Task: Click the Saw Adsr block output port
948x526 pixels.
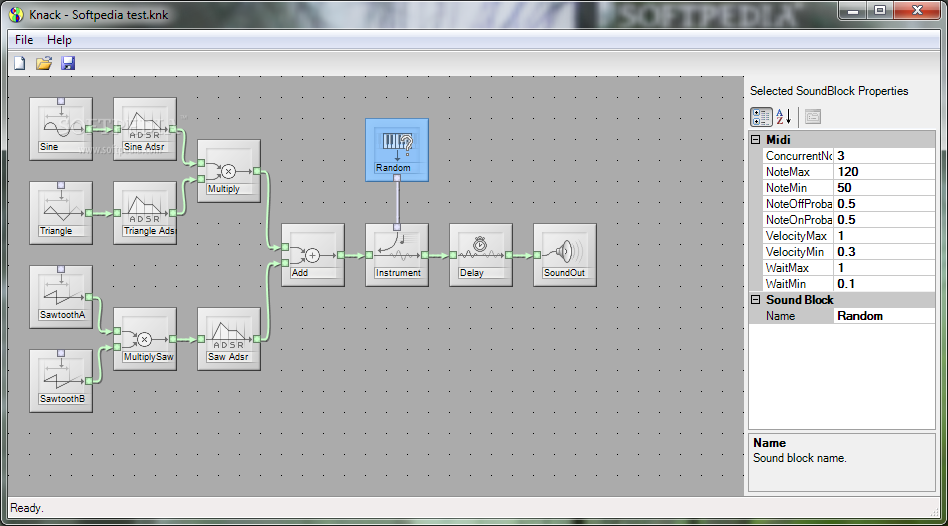Action: [257, 339]
